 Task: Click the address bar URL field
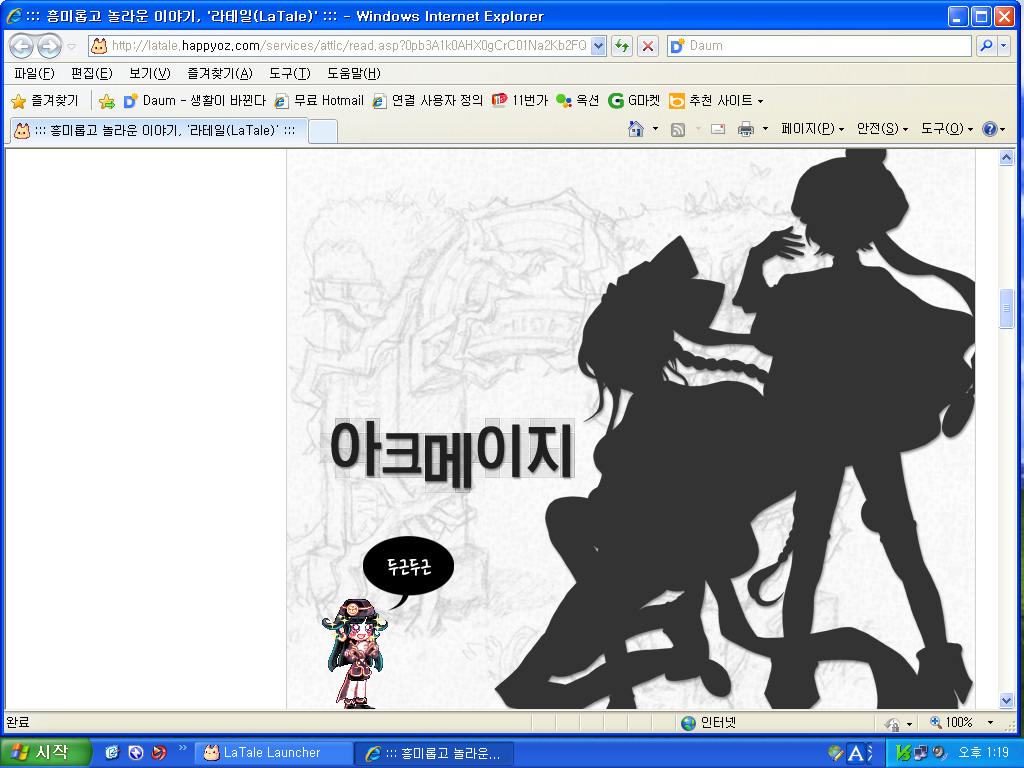pyautogui.click(x=348, y=46)
